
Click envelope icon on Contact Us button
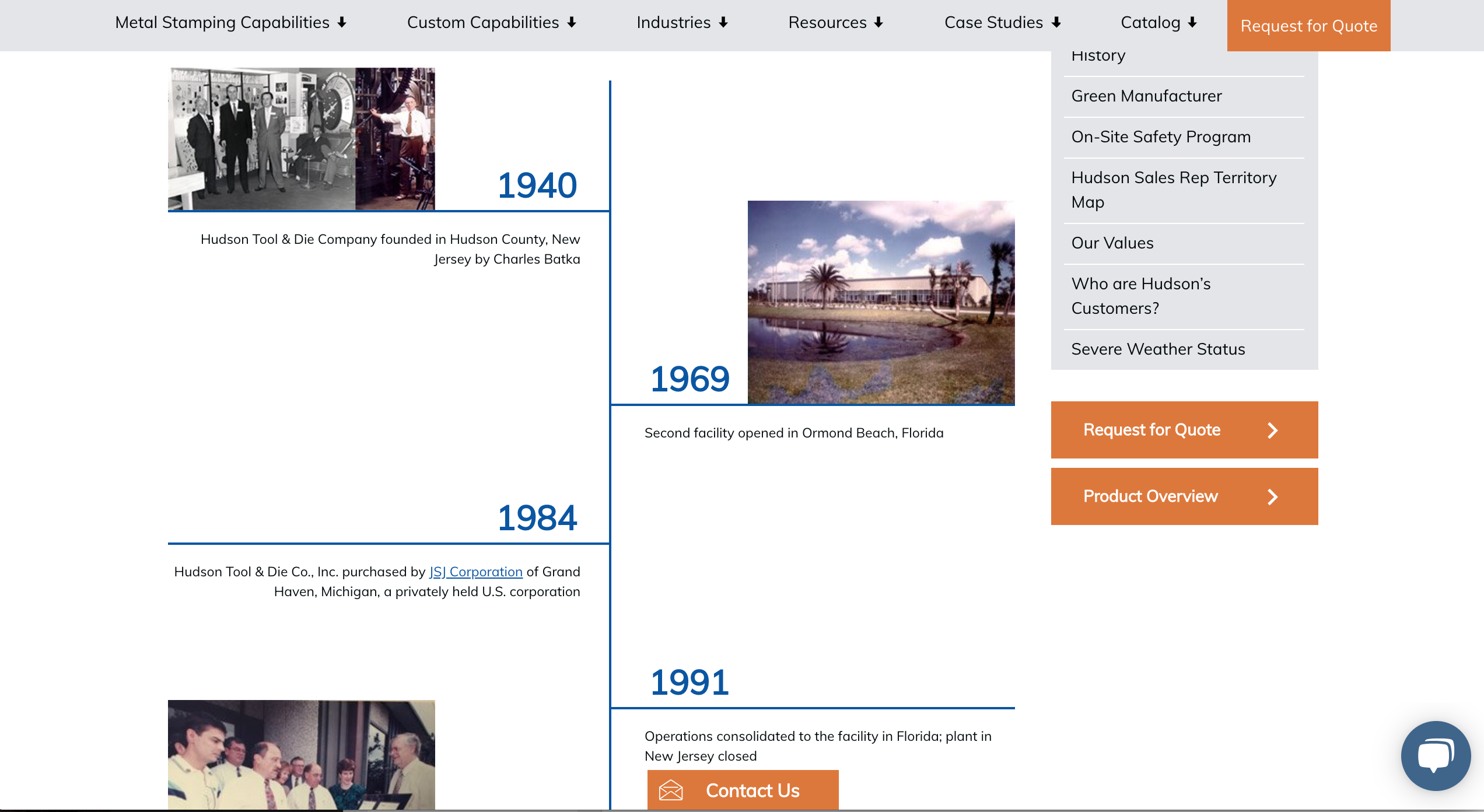pos(671,790)
